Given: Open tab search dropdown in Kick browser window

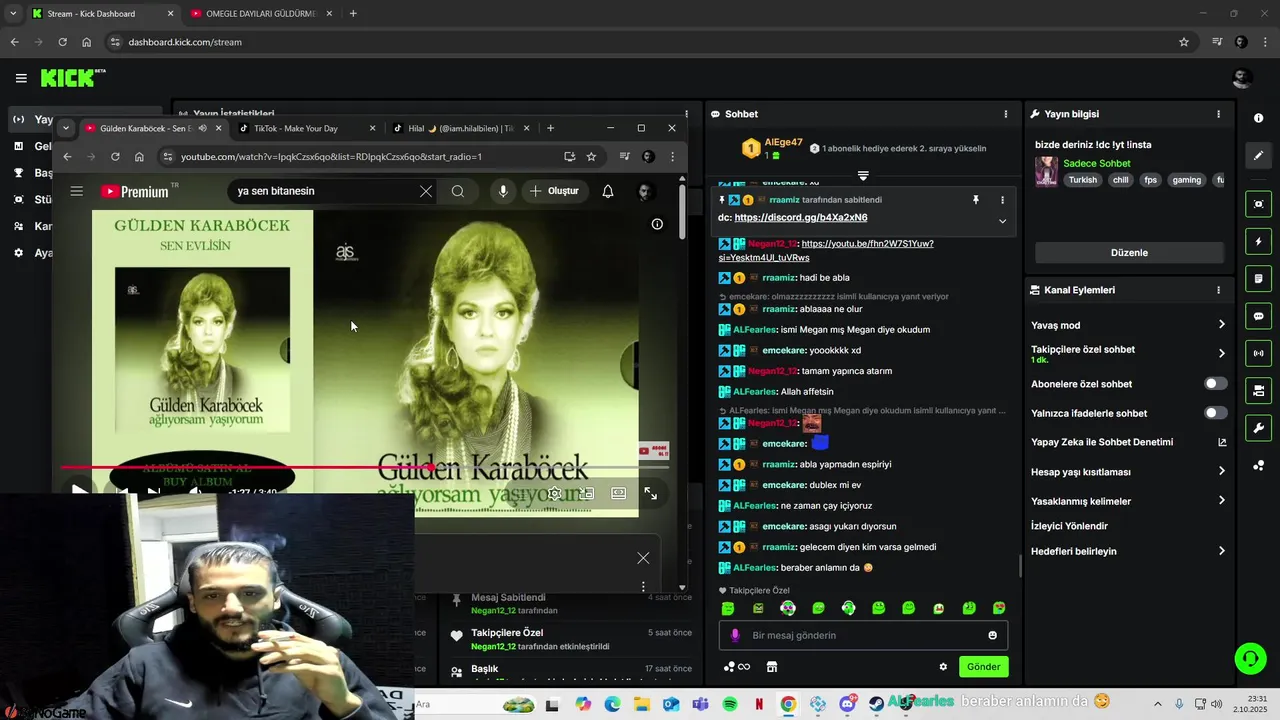Looking at the screenshot, I should tap(12, 14).
